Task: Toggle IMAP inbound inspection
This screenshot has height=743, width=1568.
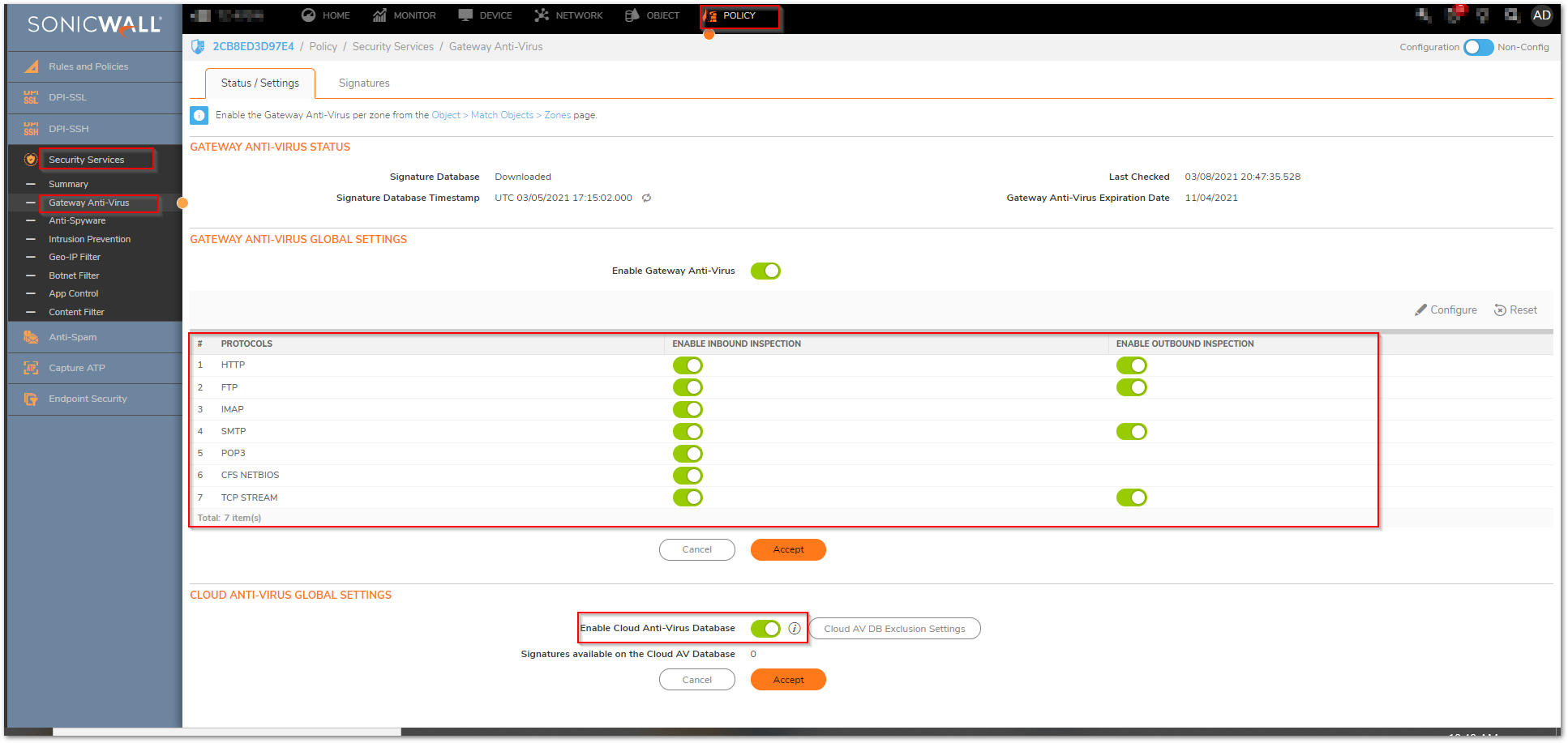Action: coord(688,409)
